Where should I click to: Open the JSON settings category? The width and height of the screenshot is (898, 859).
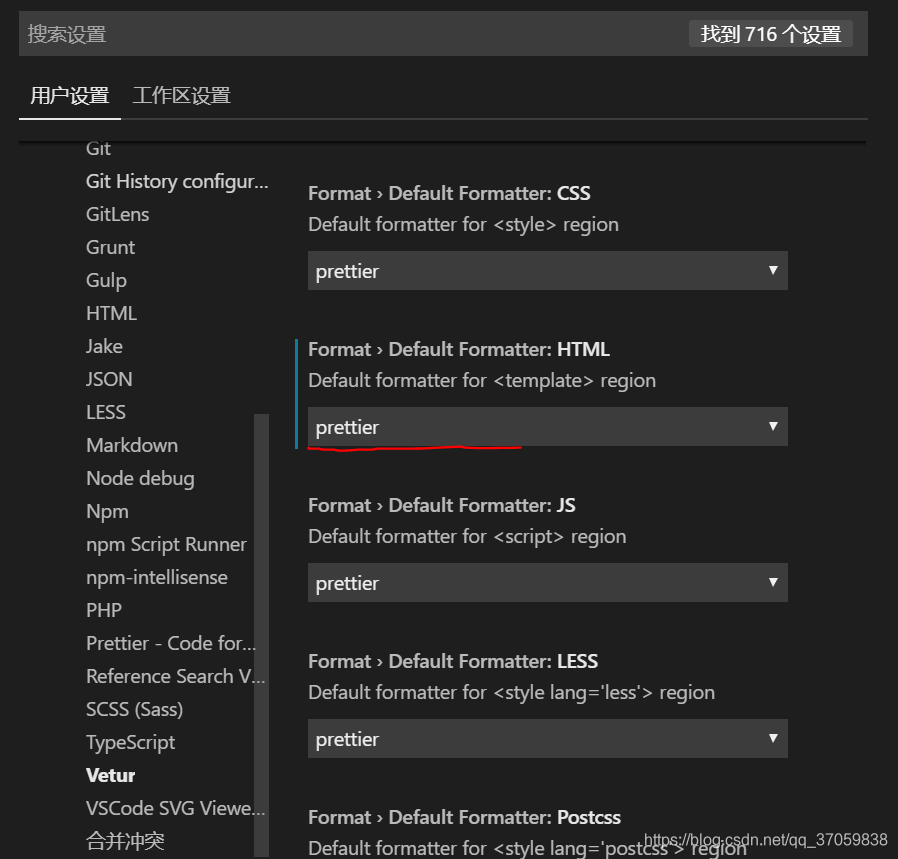coord(109,379)
